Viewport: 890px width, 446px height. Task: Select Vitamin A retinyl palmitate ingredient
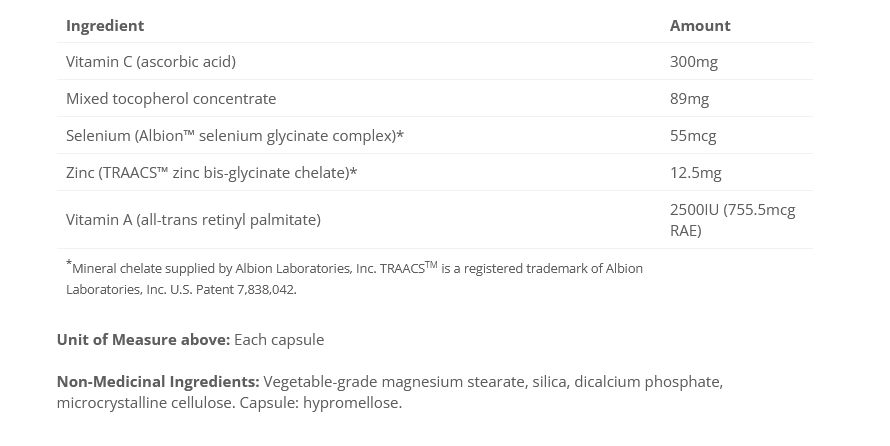pyautogui.click(x=193, y=220)
